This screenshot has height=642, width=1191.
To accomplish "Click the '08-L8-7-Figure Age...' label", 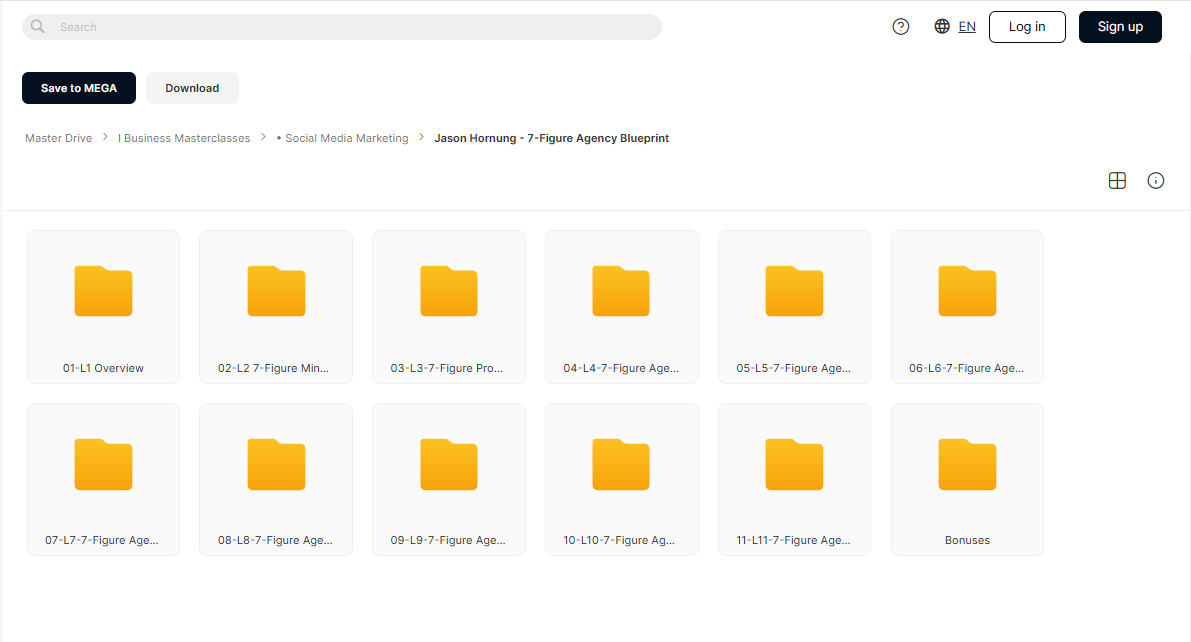I will pos(276,540).
